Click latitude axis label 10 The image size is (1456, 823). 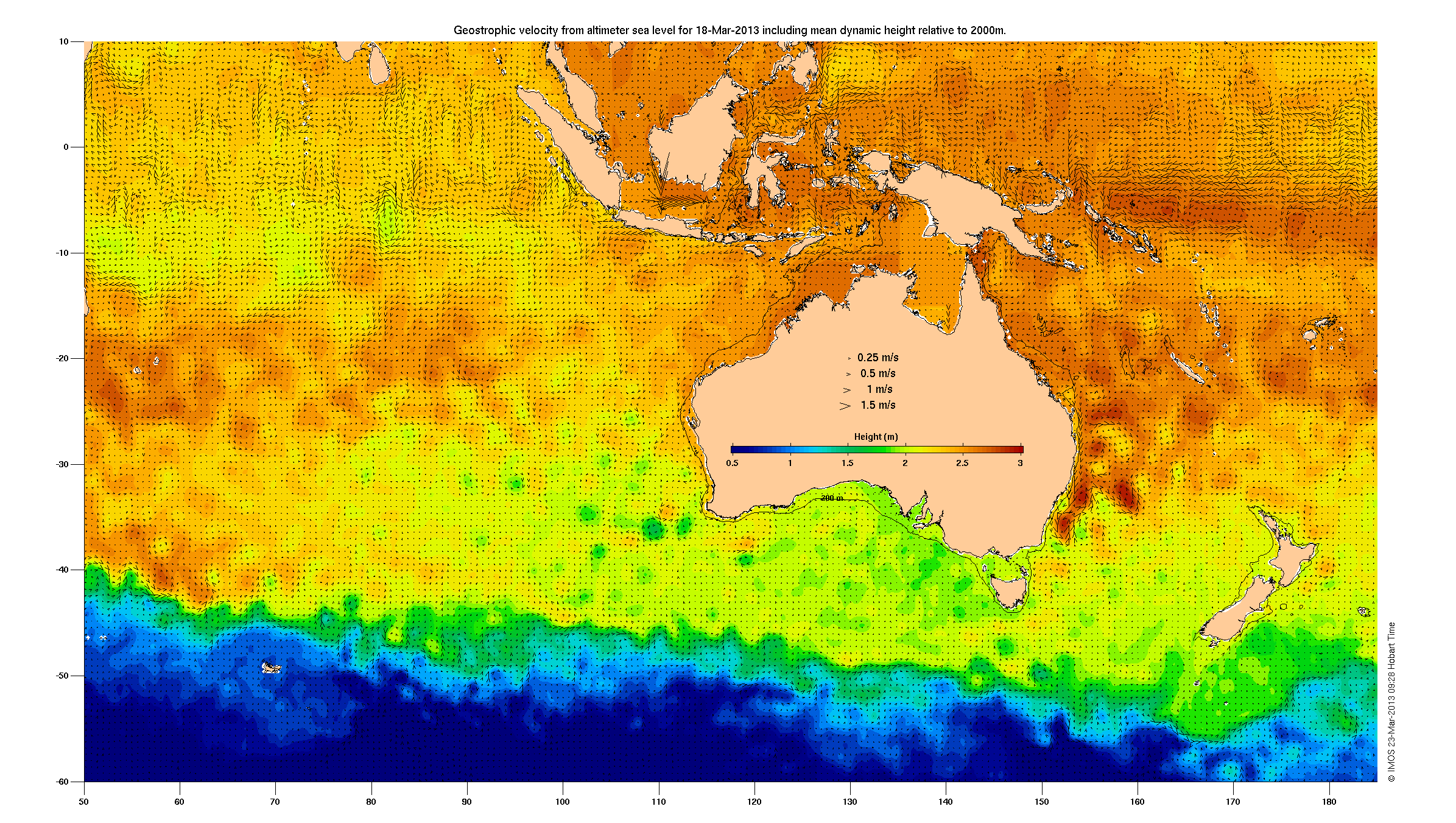click(x=64, y=41)
